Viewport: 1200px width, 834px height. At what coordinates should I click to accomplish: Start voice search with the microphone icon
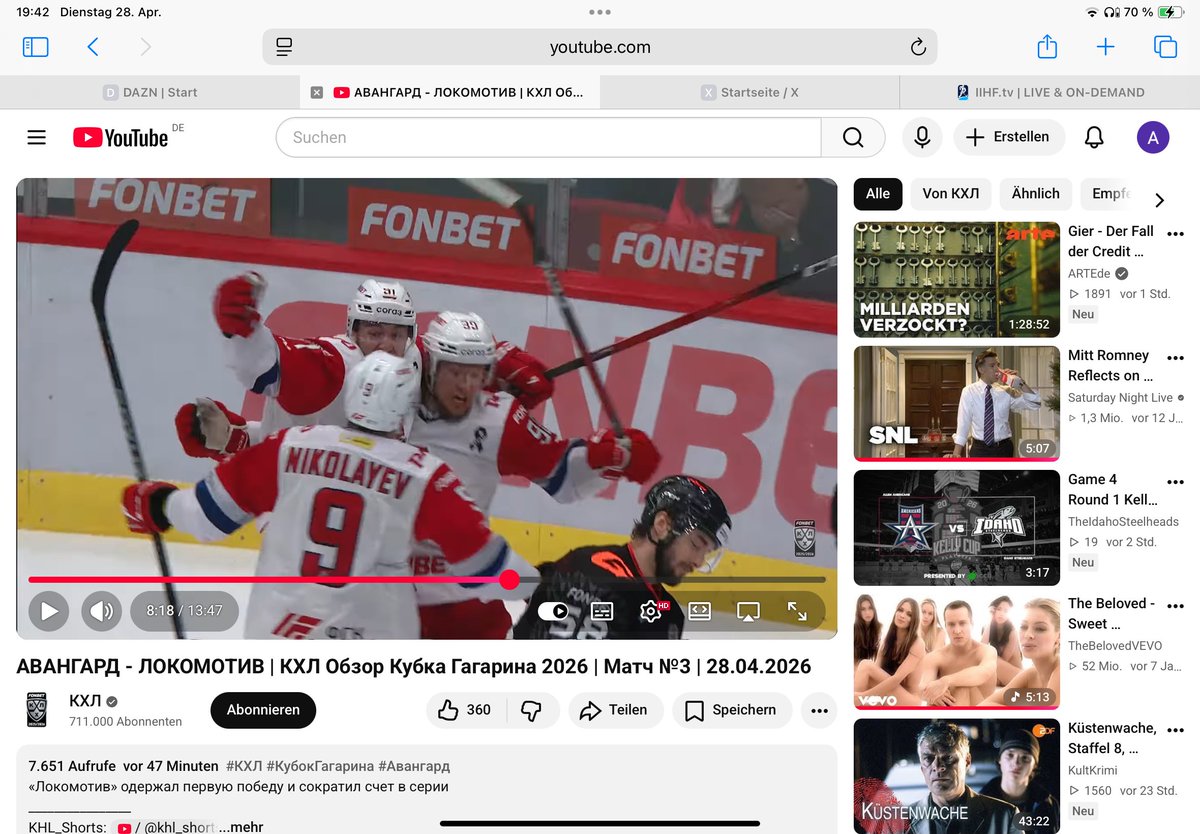tap(921, 137)
